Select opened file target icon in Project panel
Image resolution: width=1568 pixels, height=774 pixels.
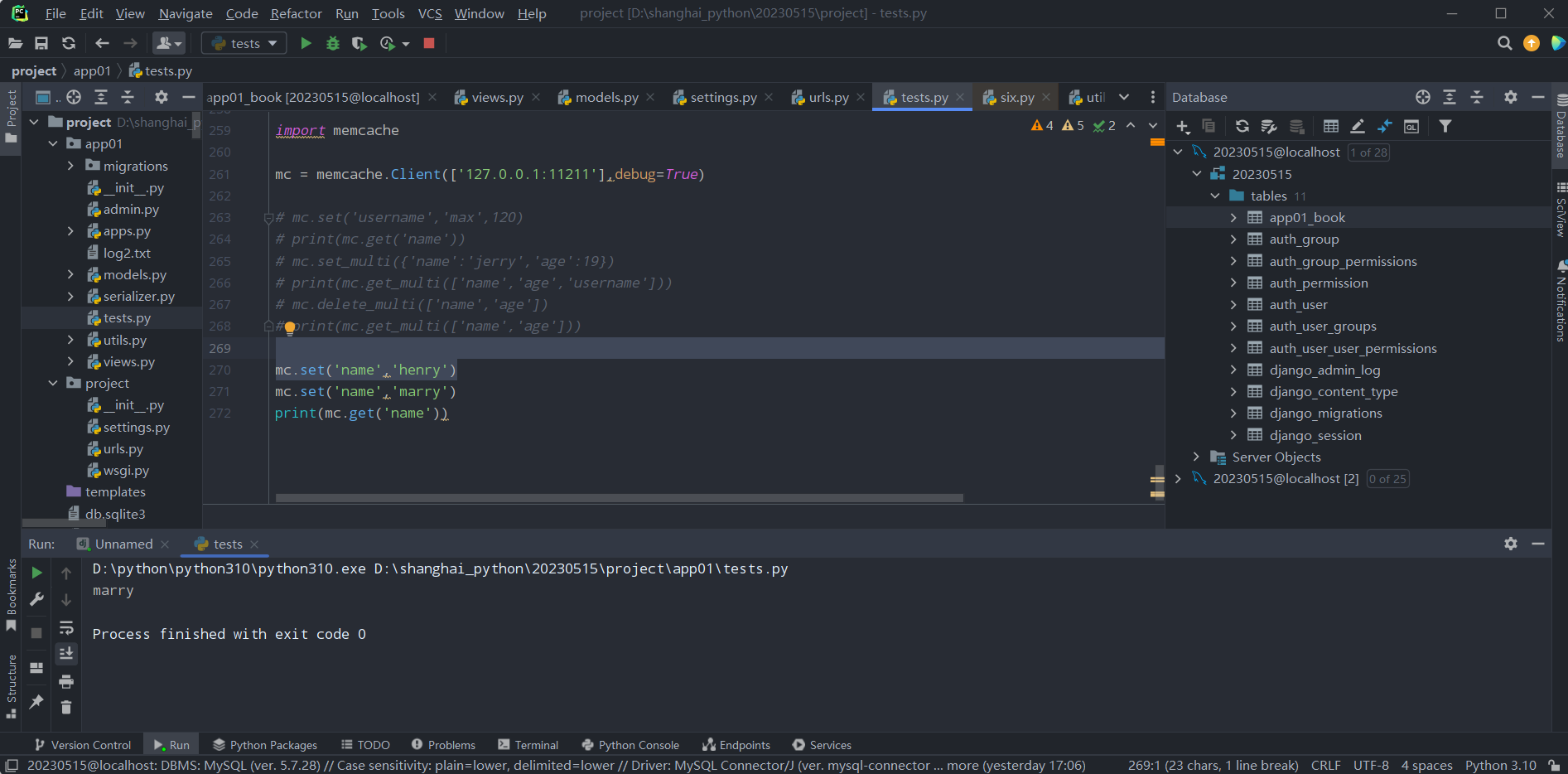coord(74,97)
